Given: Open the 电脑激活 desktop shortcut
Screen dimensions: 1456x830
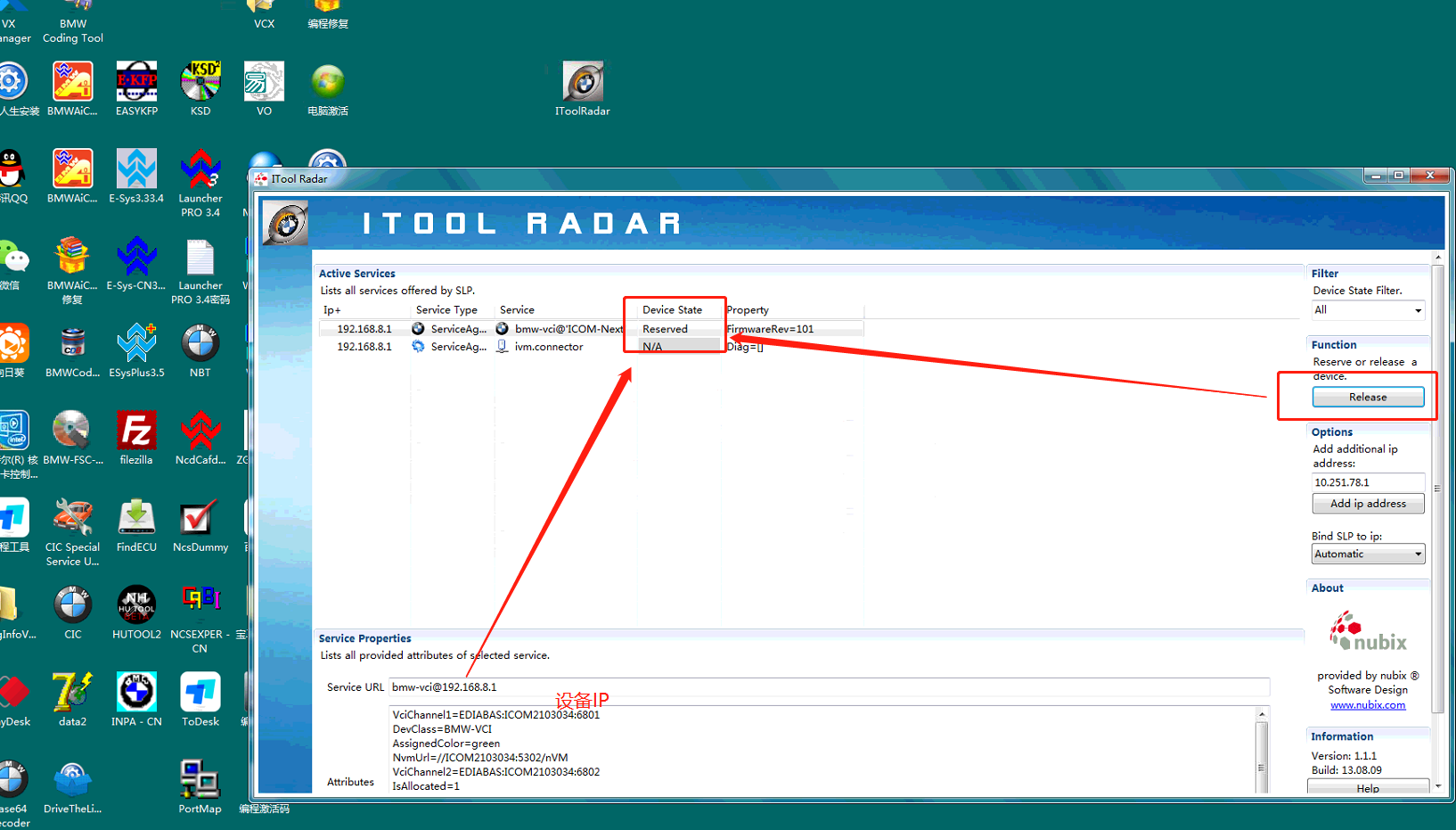Looking at the screenshot, I should click(328, 88).
